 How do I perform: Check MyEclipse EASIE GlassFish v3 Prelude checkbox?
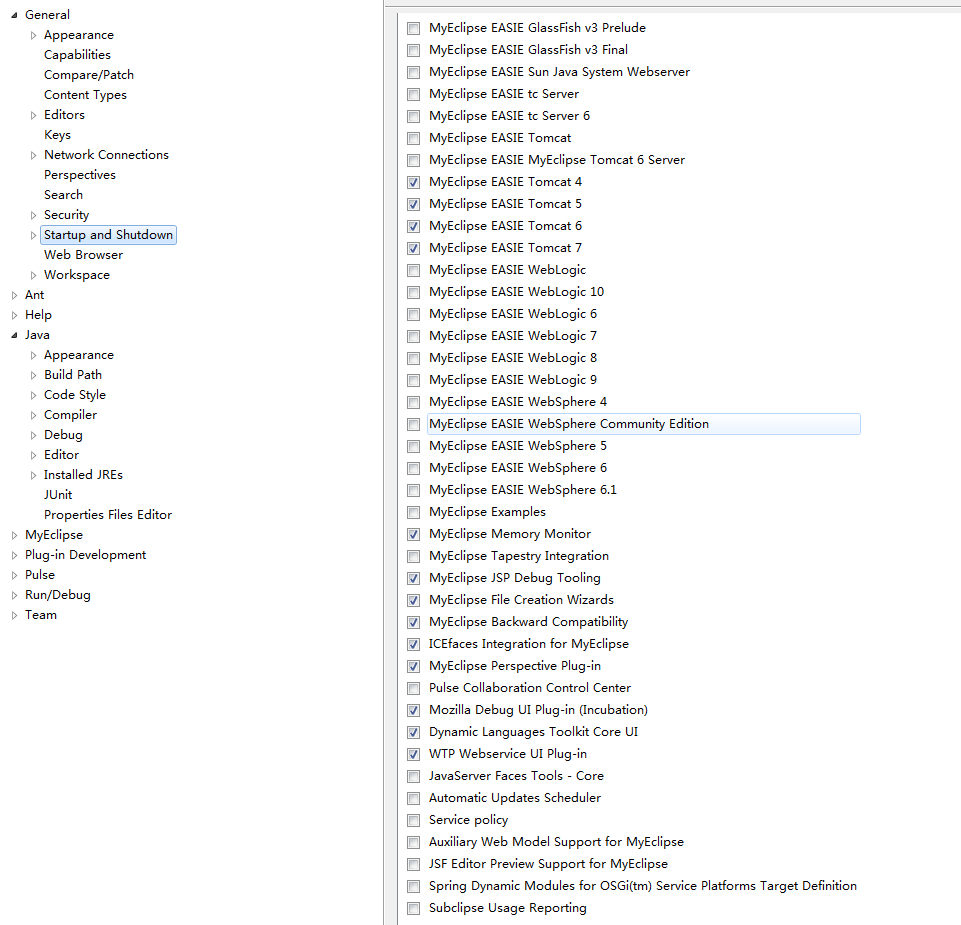coord(414,28)
